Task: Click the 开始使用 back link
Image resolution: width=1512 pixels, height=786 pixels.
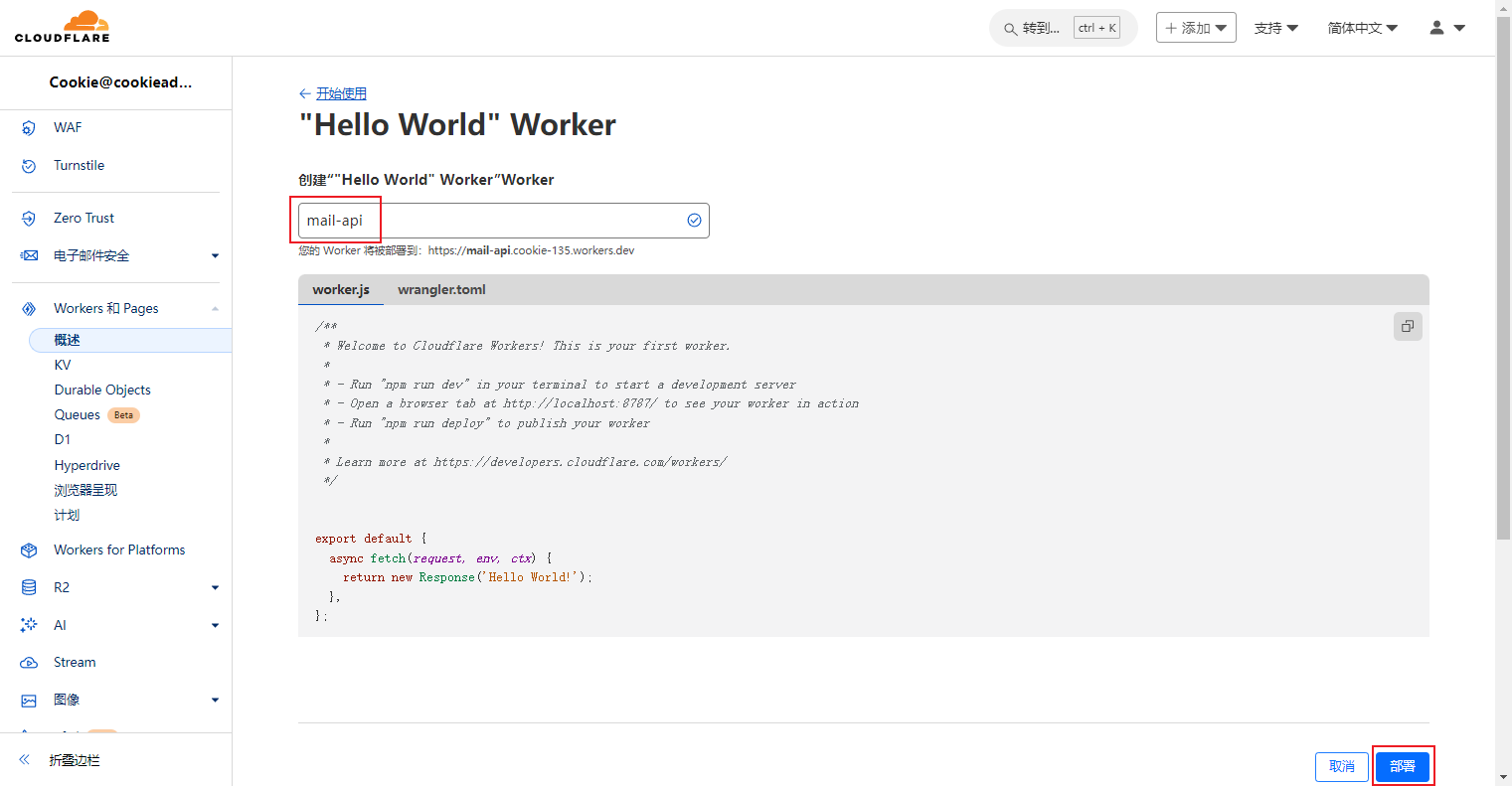Action: [341, 93]
